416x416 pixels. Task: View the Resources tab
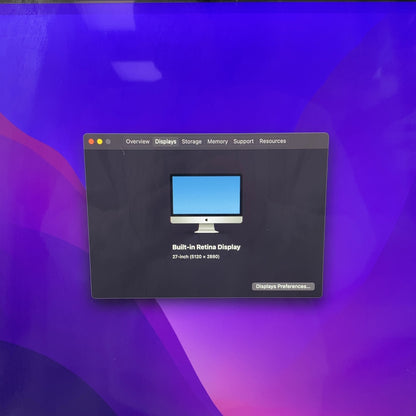click(x=272, y=141)
